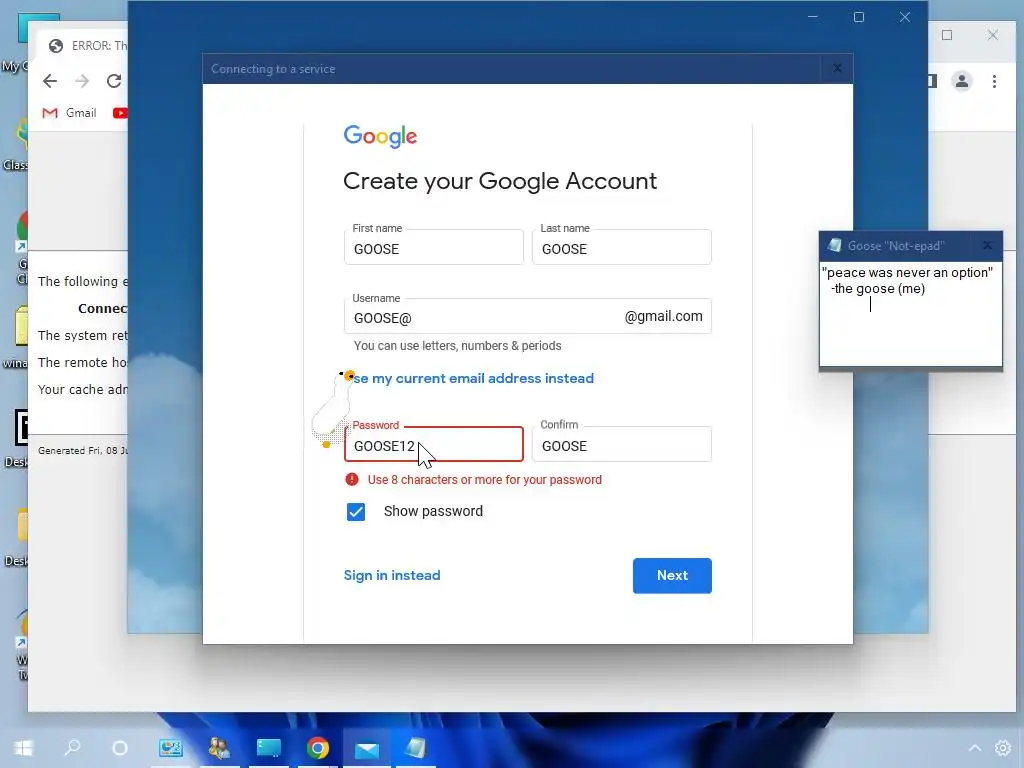The image size is (1024, 768).
Task: Open Cortana circle on taskbar
Action: [x=120, y=747]
